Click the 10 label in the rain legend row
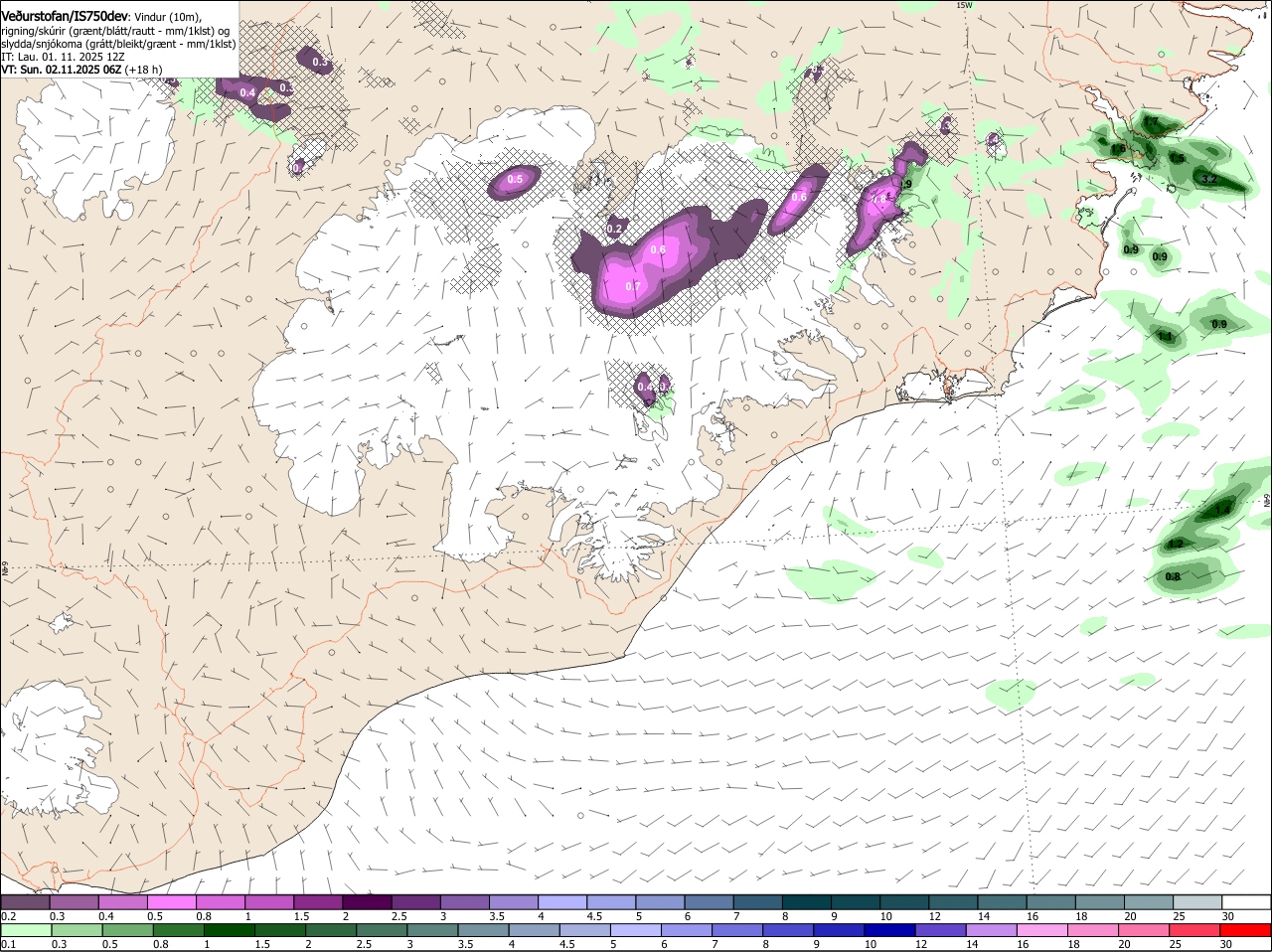Screen dimensions: 1272x952 870,944
